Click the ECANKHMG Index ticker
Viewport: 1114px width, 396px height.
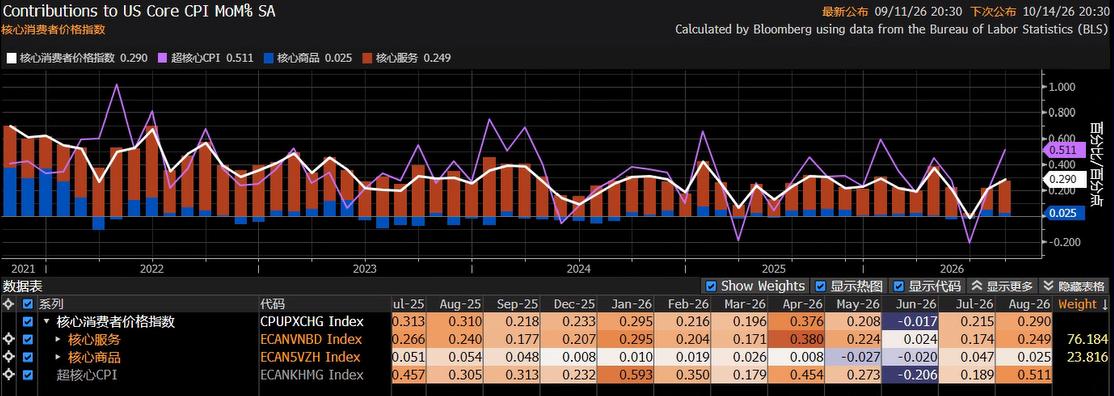312,375
